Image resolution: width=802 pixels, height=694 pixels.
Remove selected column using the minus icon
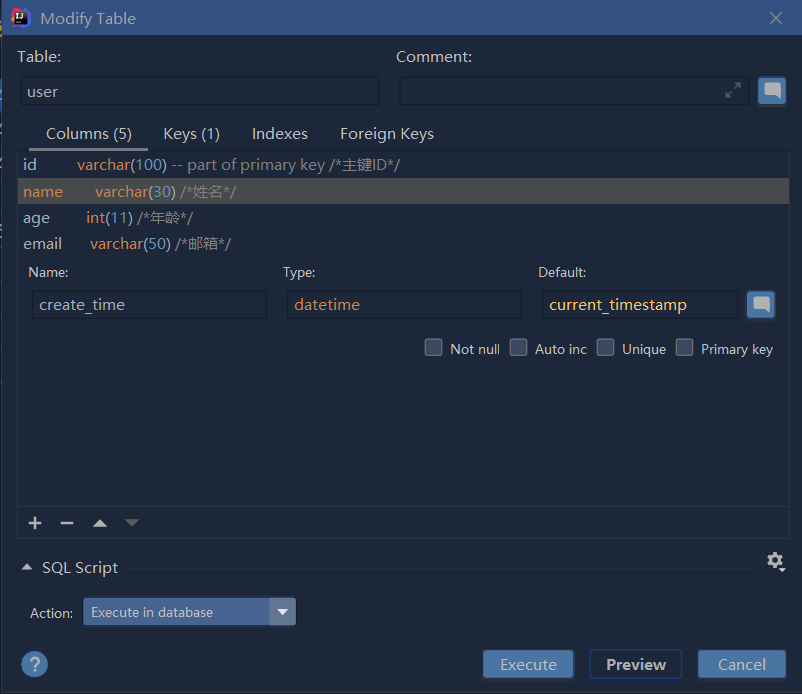point(66,522)
